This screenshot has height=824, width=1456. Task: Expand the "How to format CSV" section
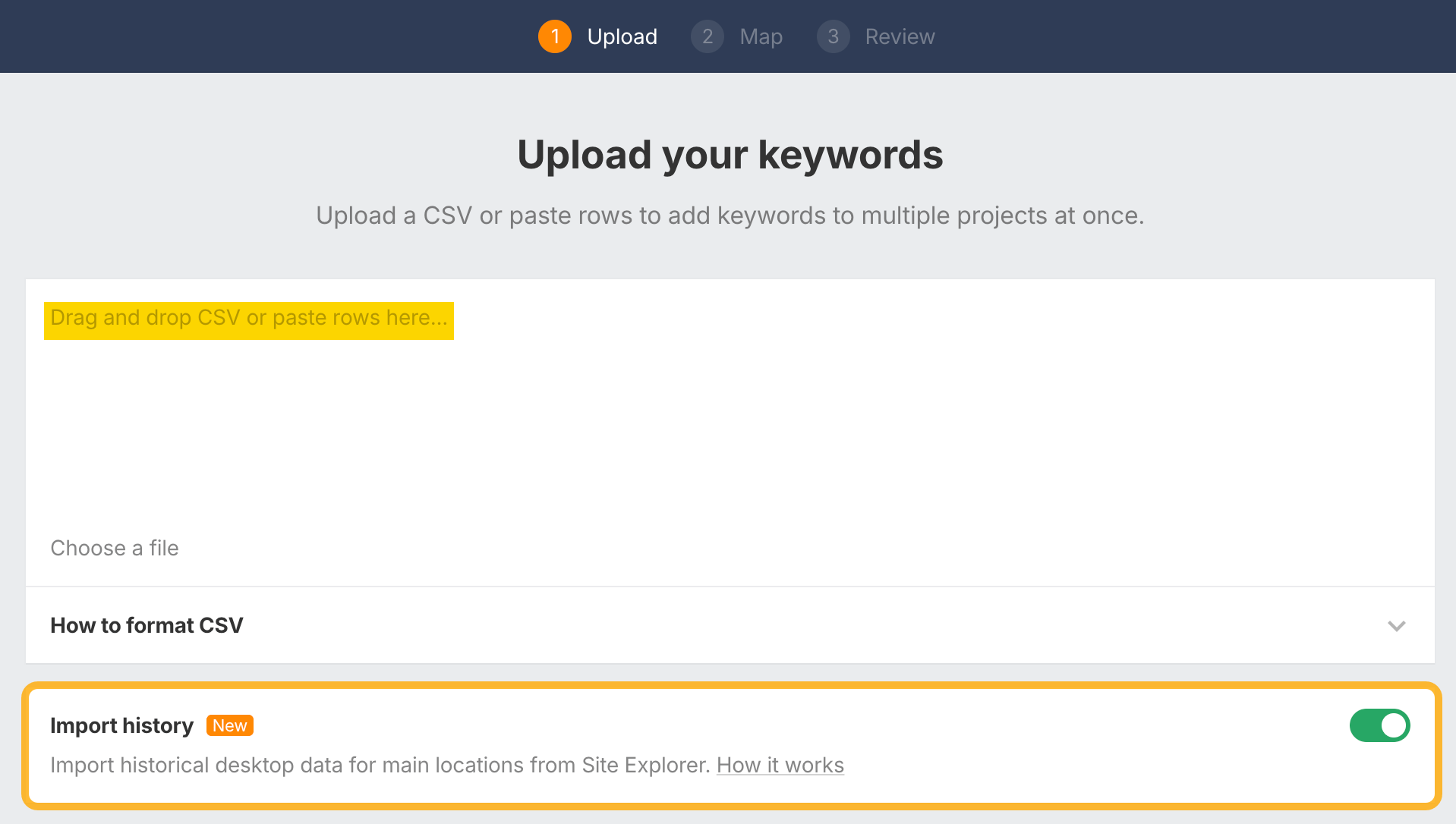pyautogui.click(x=147, y=625)
